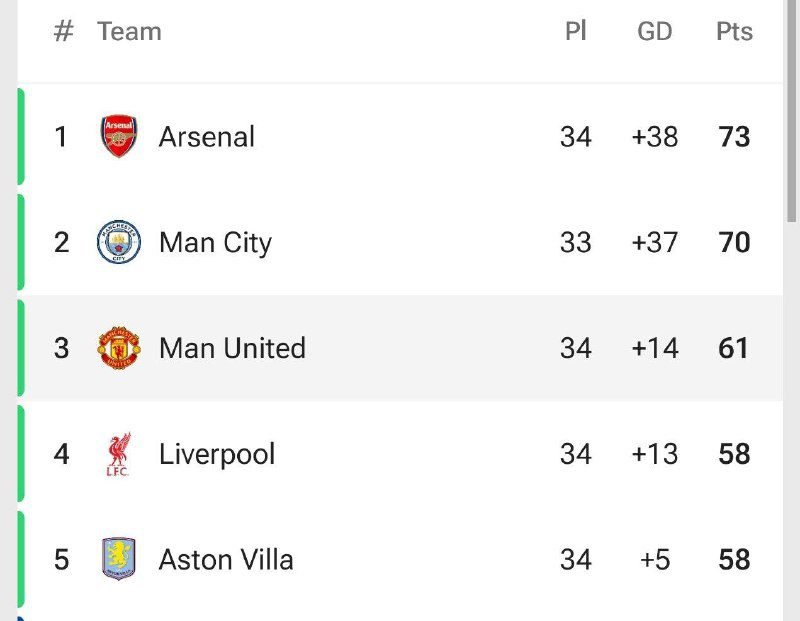Click Arsenal's 73 points value
This screenshot has height=621, width=800.
pyautogui.click(x=734, y=137)
